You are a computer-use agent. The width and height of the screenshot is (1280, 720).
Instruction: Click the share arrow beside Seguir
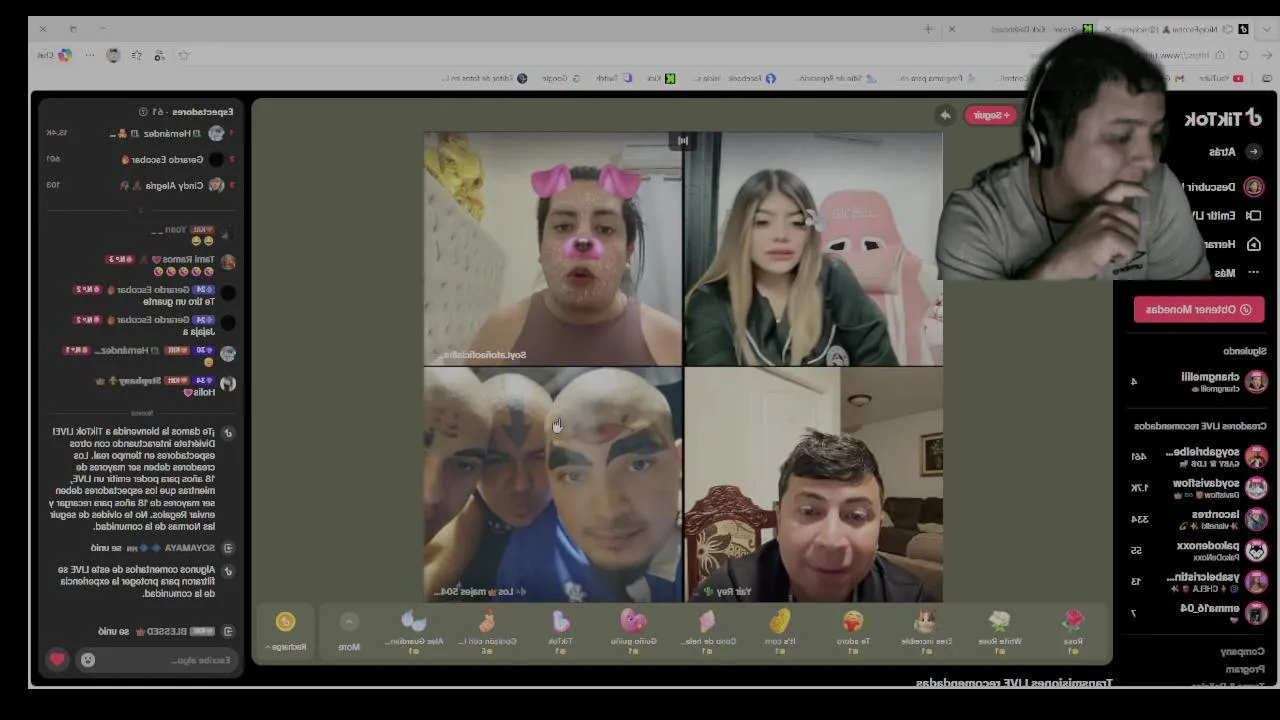[945, 115]
